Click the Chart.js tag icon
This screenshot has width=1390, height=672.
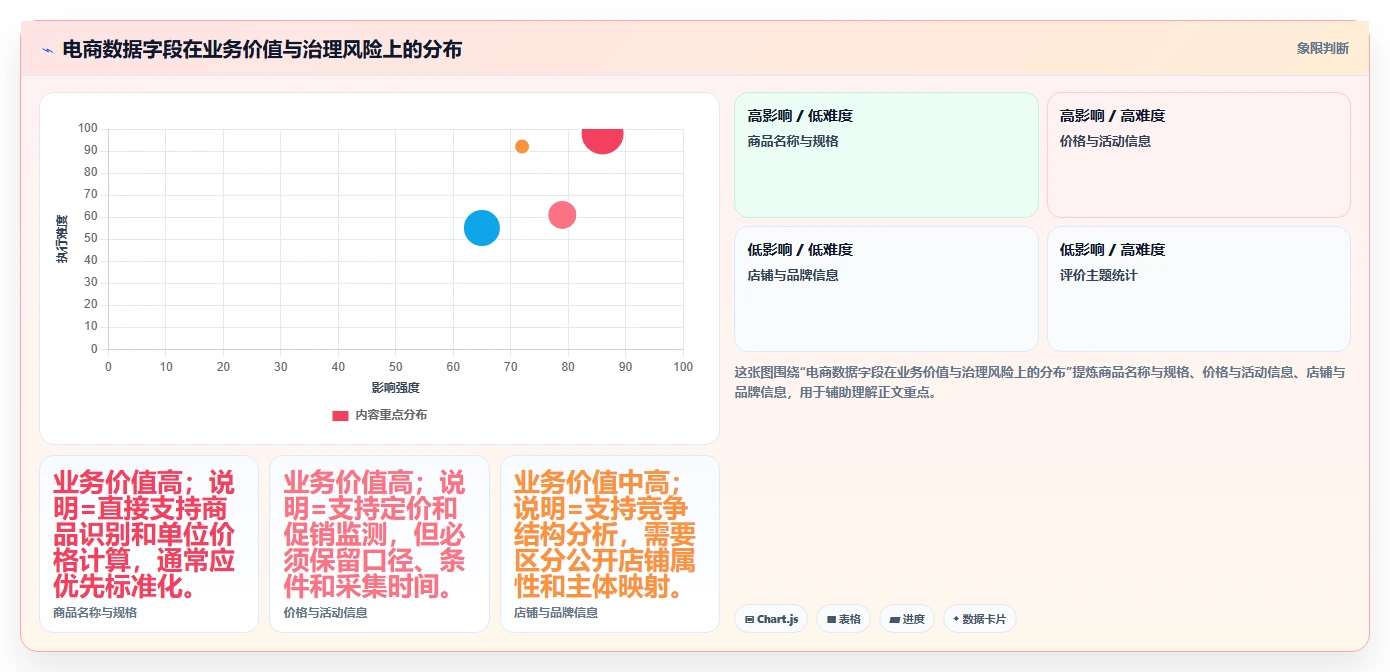(749, 620)
